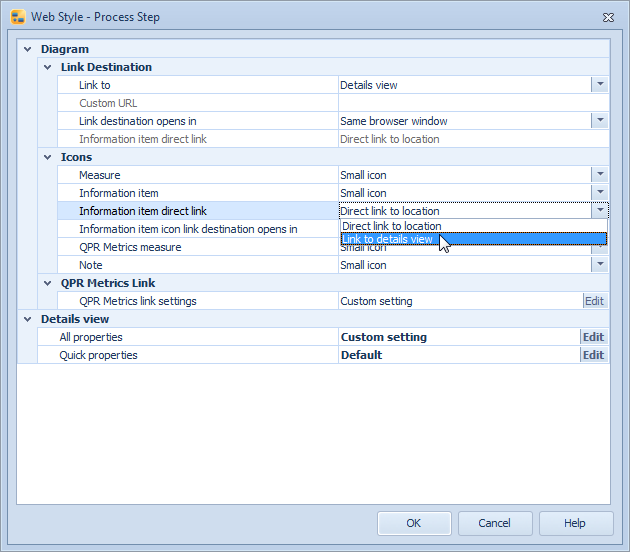Open the Note icon size dropdown arrow
Image resolution: width=630 pixels, height=552 pixels.
coord(600,265)
